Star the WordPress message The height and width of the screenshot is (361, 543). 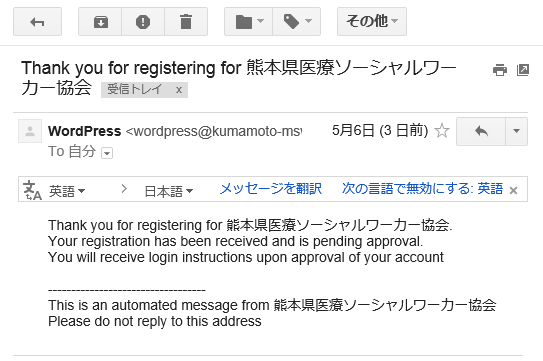point(442,131)
